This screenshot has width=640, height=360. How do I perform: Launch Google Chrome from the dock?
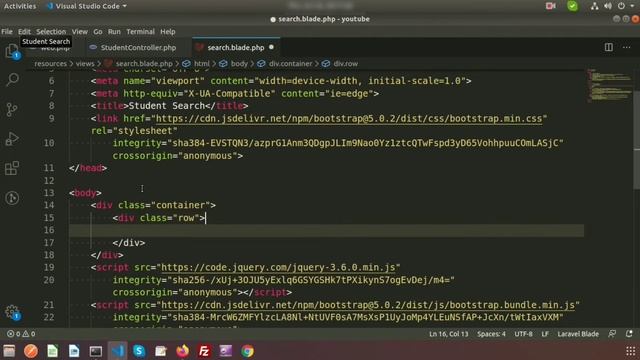point(247,351)
